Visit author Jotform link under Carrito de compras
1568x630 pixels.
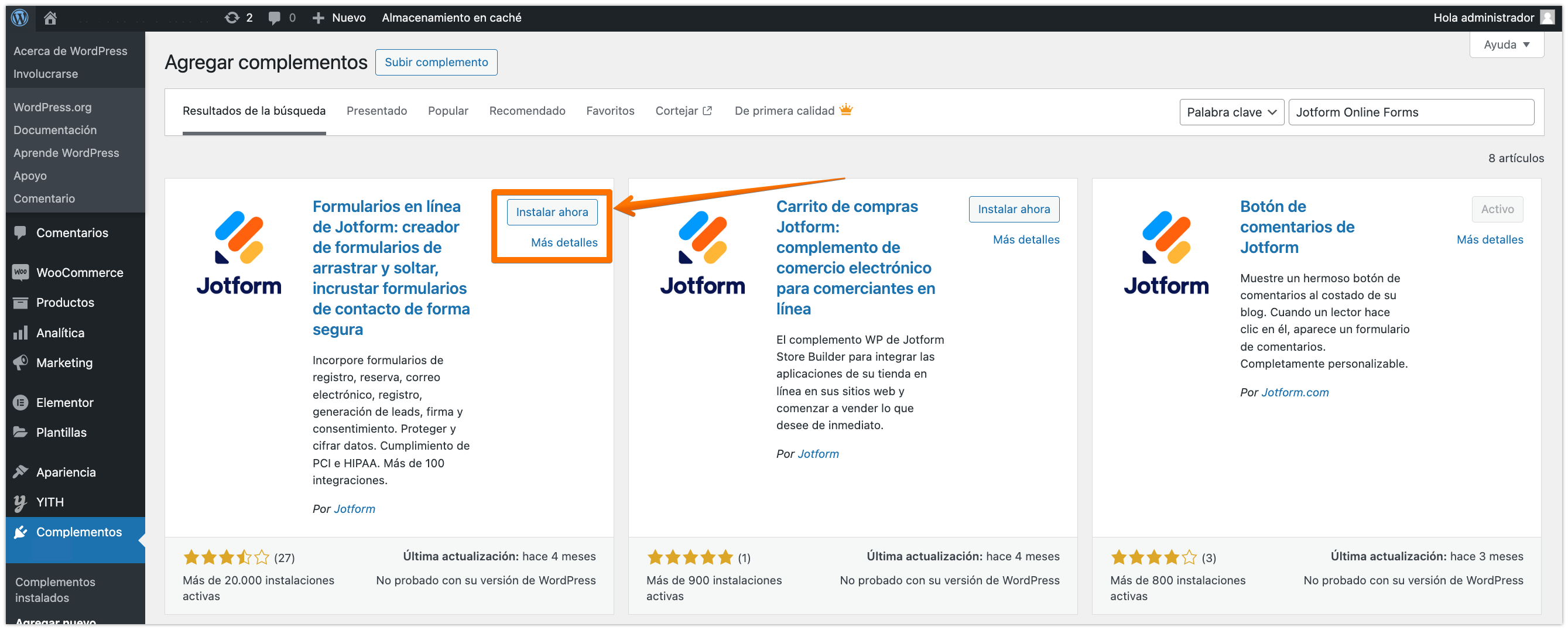(x=818, y=454)
